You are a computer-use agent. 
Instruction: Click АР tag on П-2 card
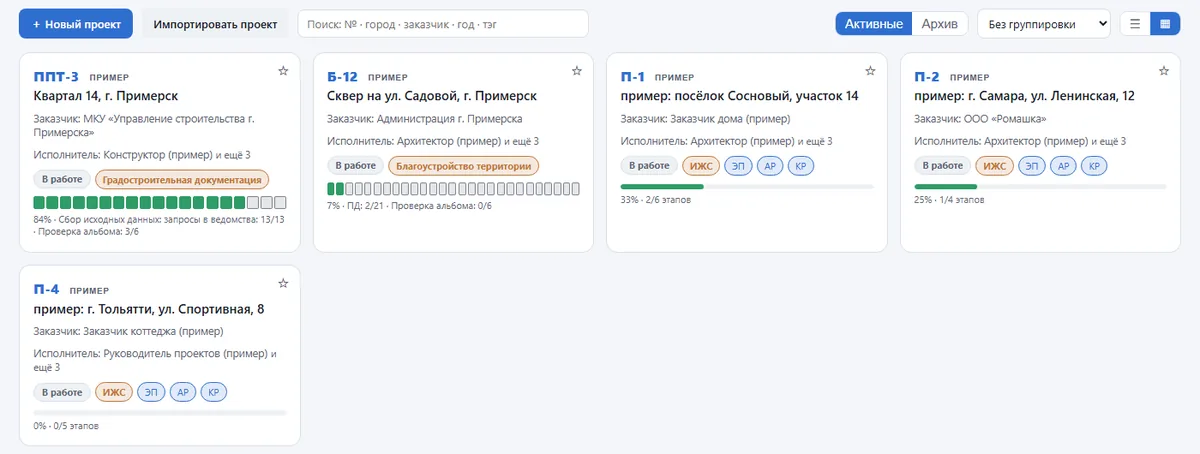[x=1065, y=166]
